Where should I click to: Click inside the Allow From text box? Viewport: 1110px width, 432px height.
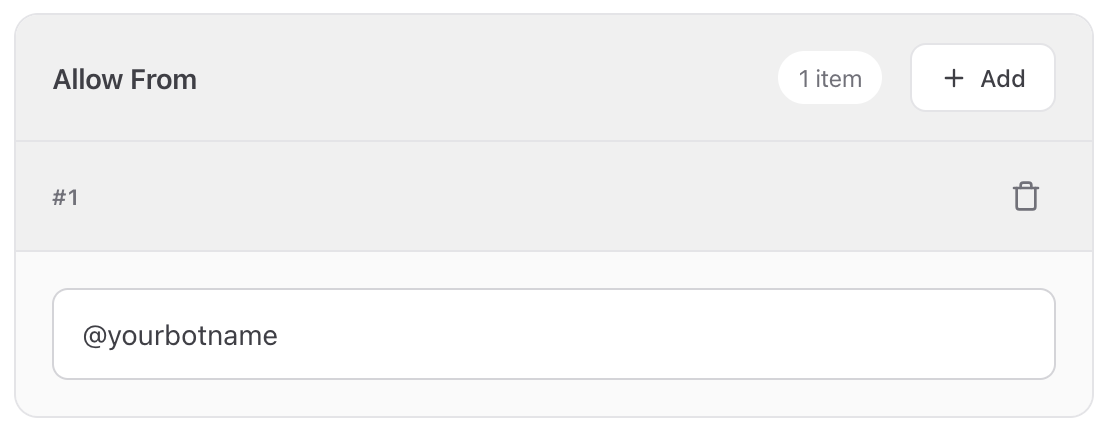point(553,335)
